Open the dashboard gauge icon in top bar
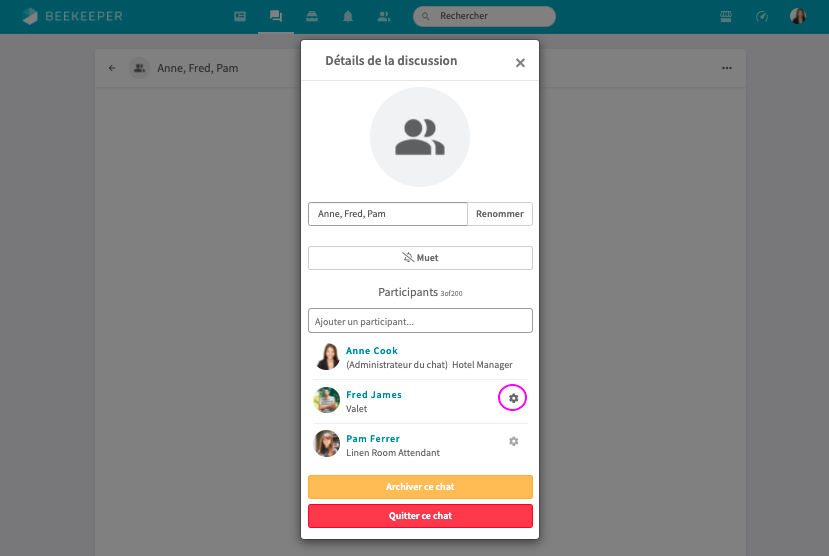 click(x=762, y=17)
